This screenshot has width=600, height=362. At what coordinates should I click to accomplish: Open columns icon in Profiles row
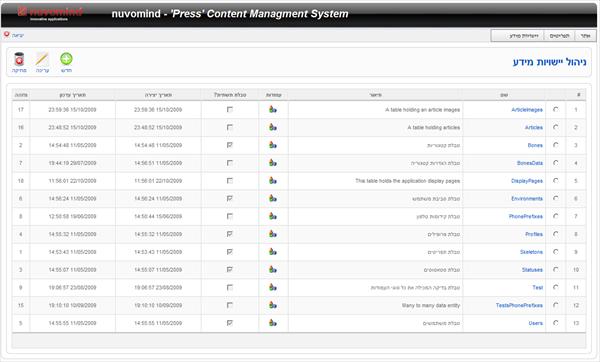[272, 234]
